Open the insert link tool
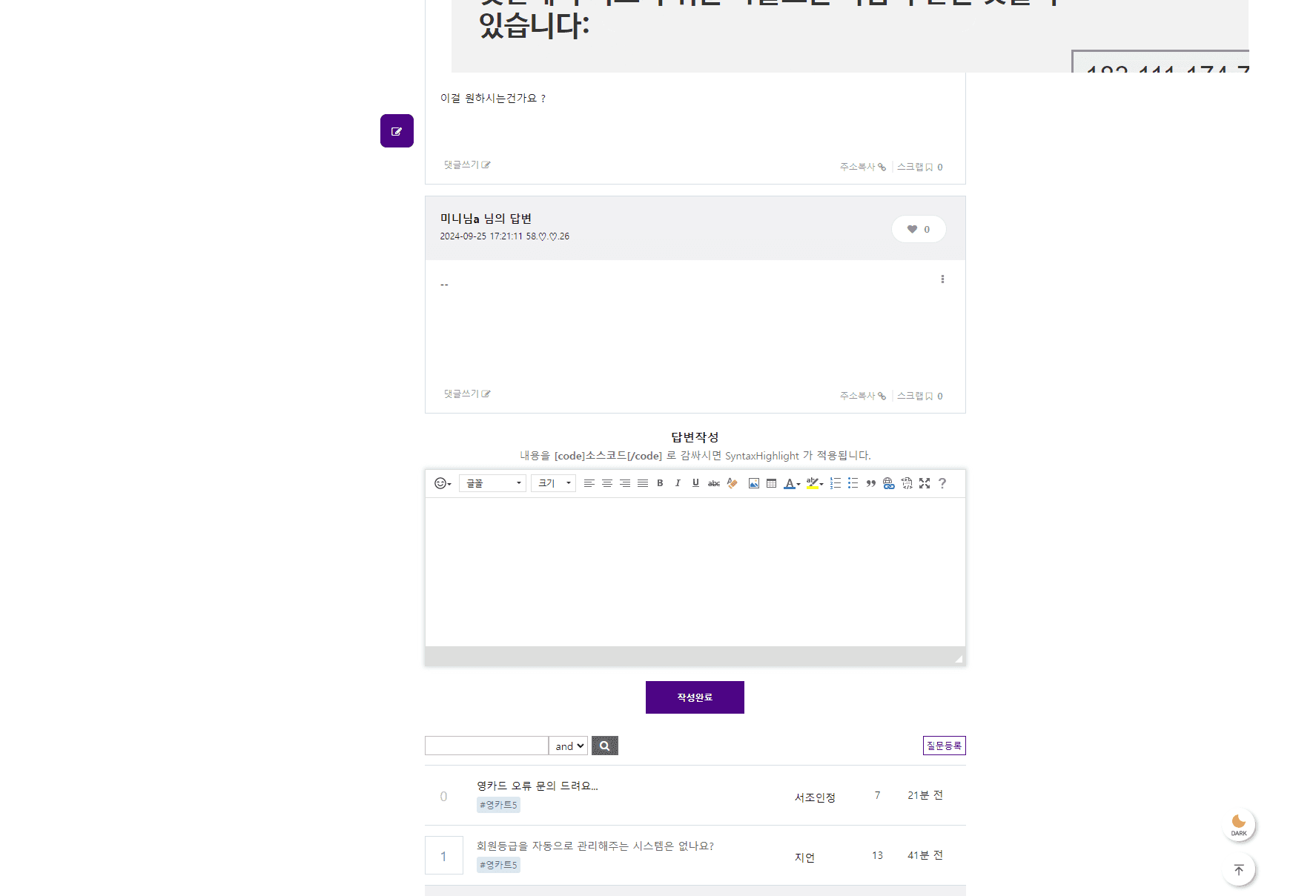Screen dimensions: 1316x896 click(x=888, y=483)
